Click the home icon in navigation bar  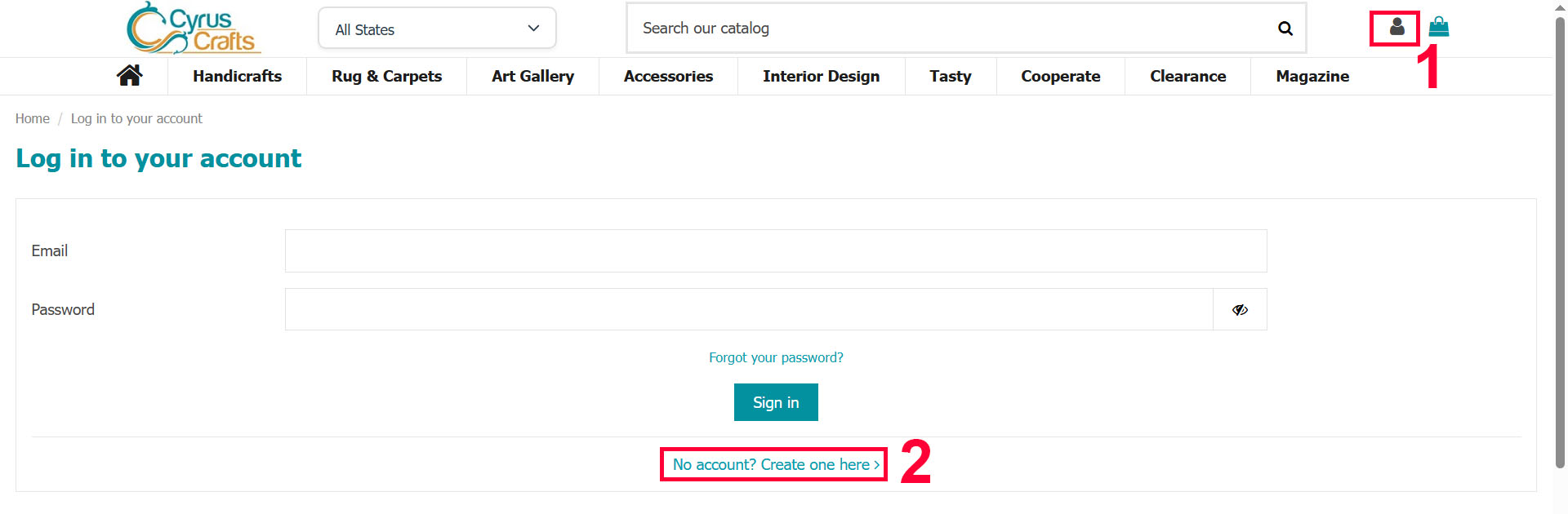pos(129,76)
